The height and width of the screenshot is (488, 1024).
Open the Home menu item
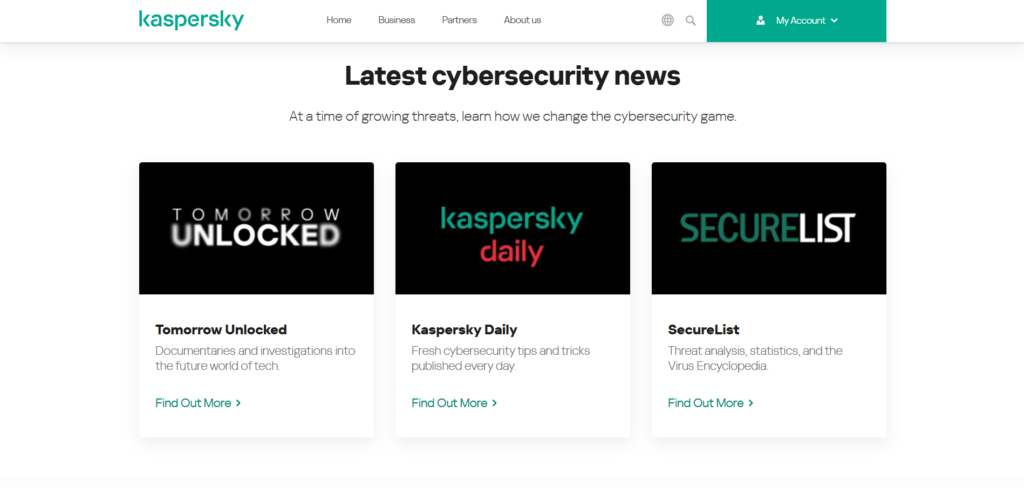339,20
